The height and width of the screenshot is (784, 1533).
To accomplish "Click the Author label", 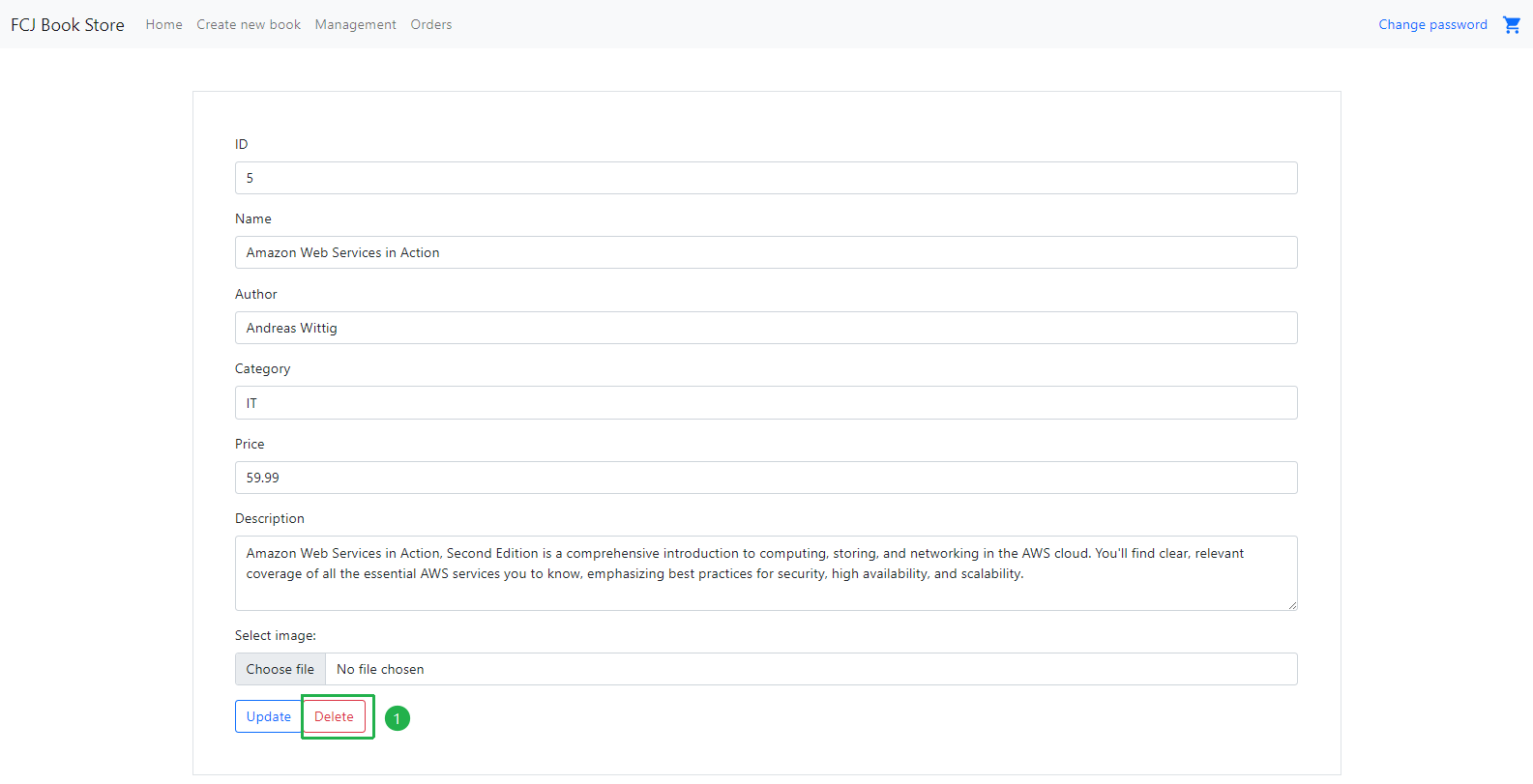I will coord(256,294).
